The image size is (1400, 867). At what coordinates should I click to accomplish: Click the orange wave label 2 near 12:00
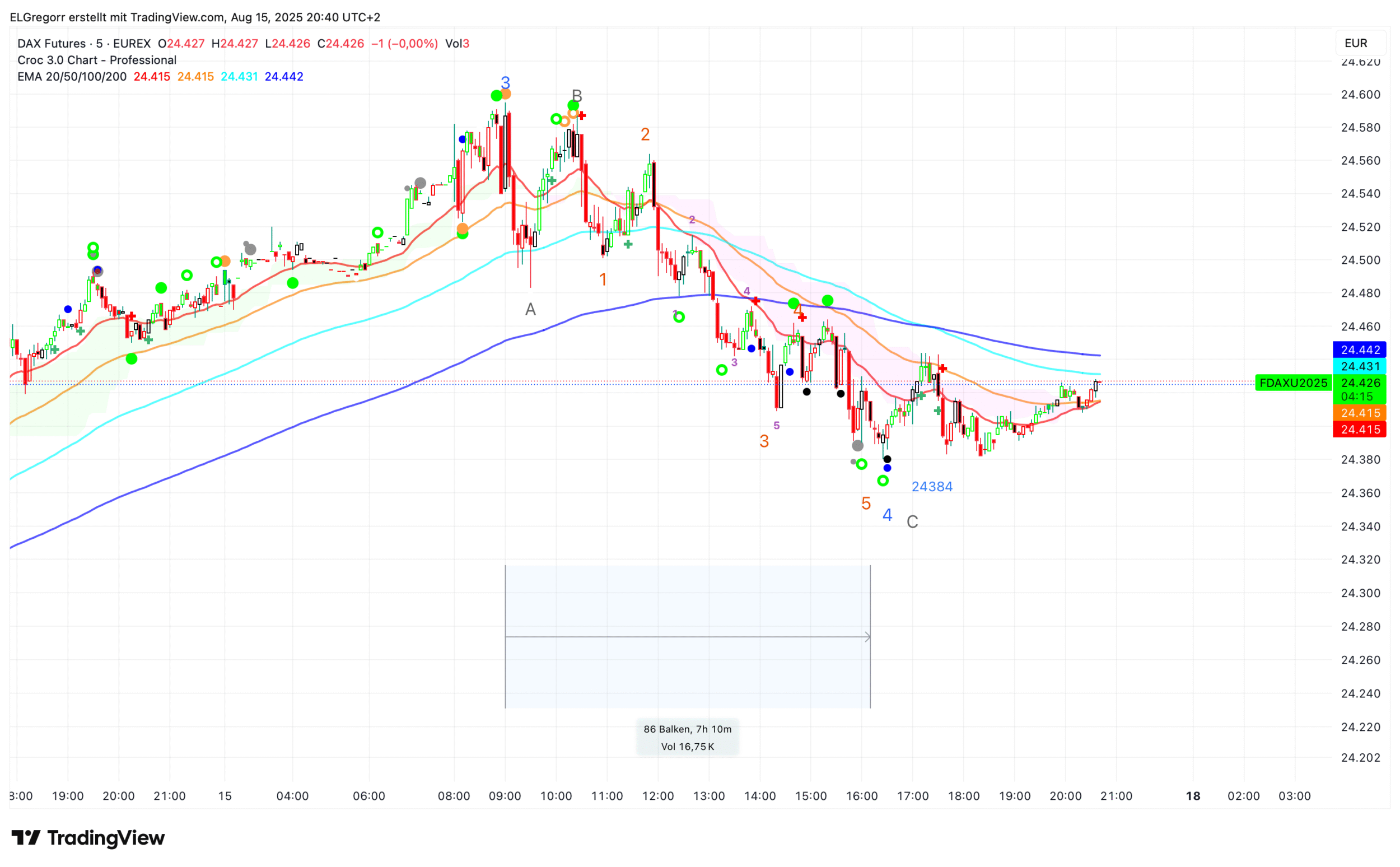(x=645, y=134)
